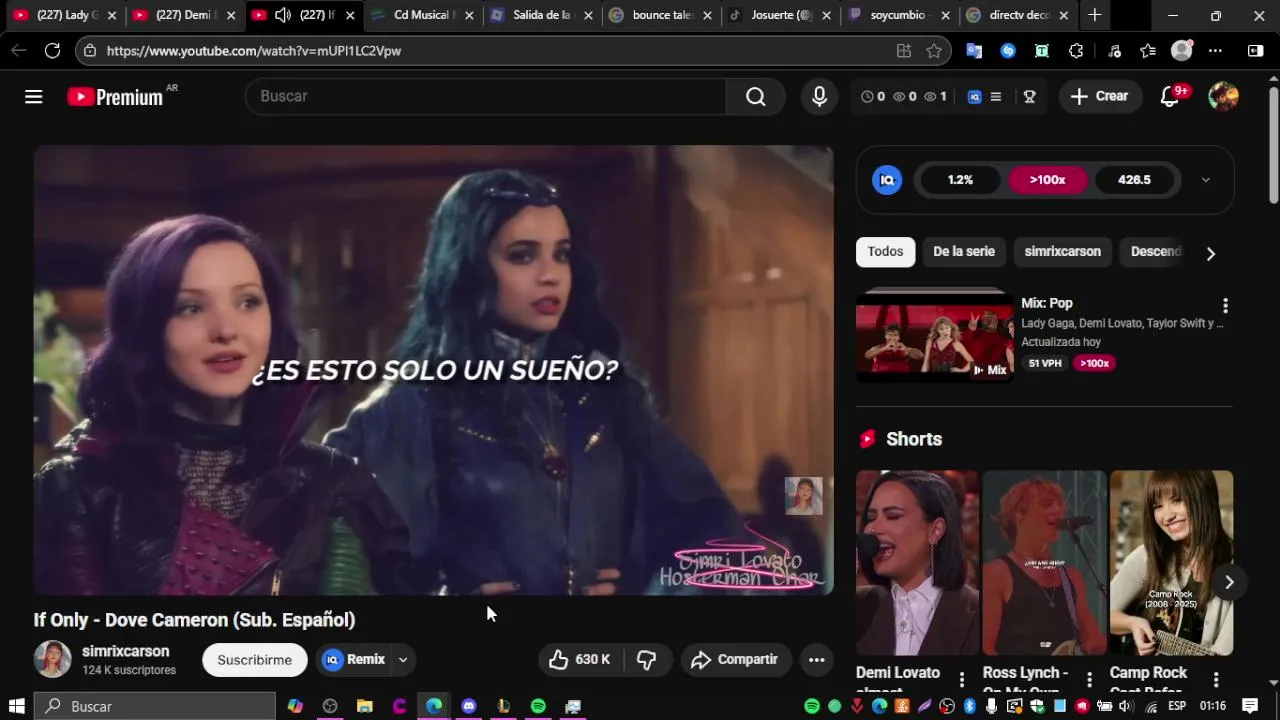
Task: Open split screen icon in address bar
Action: (x=904, y=51)
